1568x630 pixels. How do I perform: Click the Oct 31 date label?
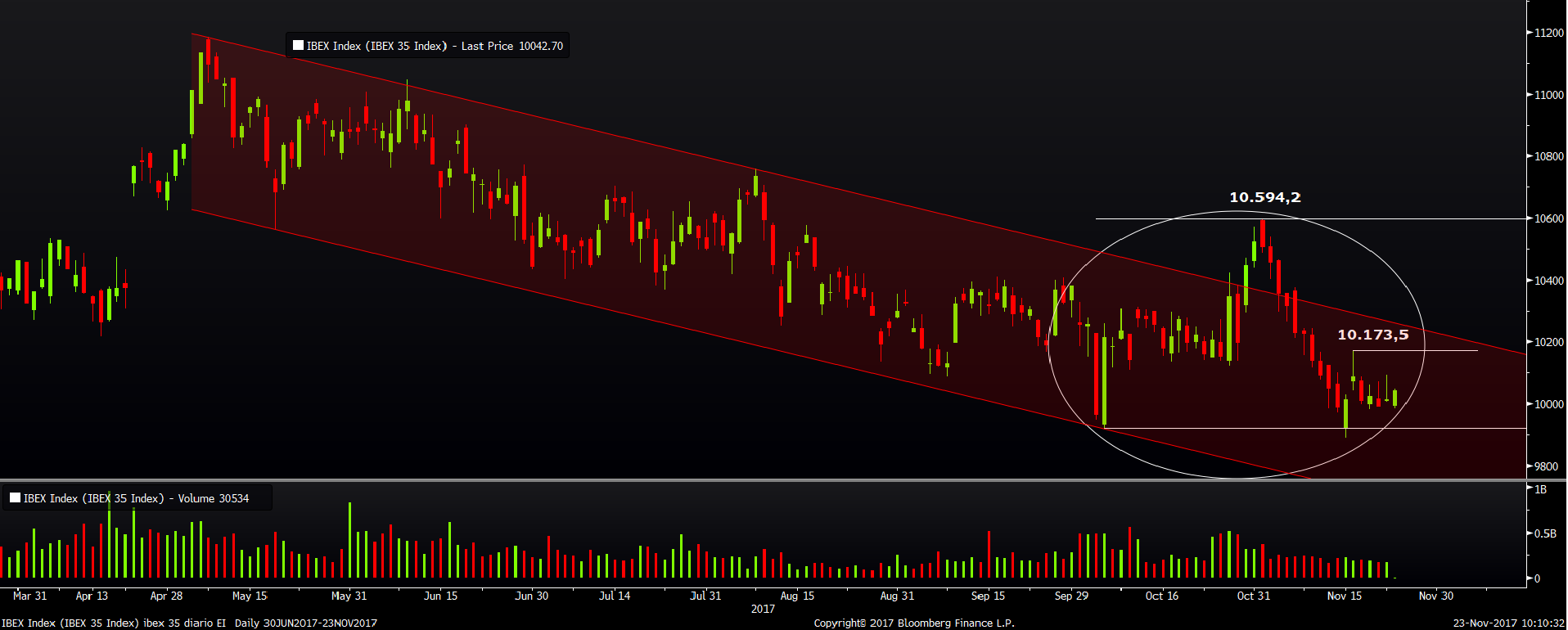pyautogui.click(x=1253, y=596)
